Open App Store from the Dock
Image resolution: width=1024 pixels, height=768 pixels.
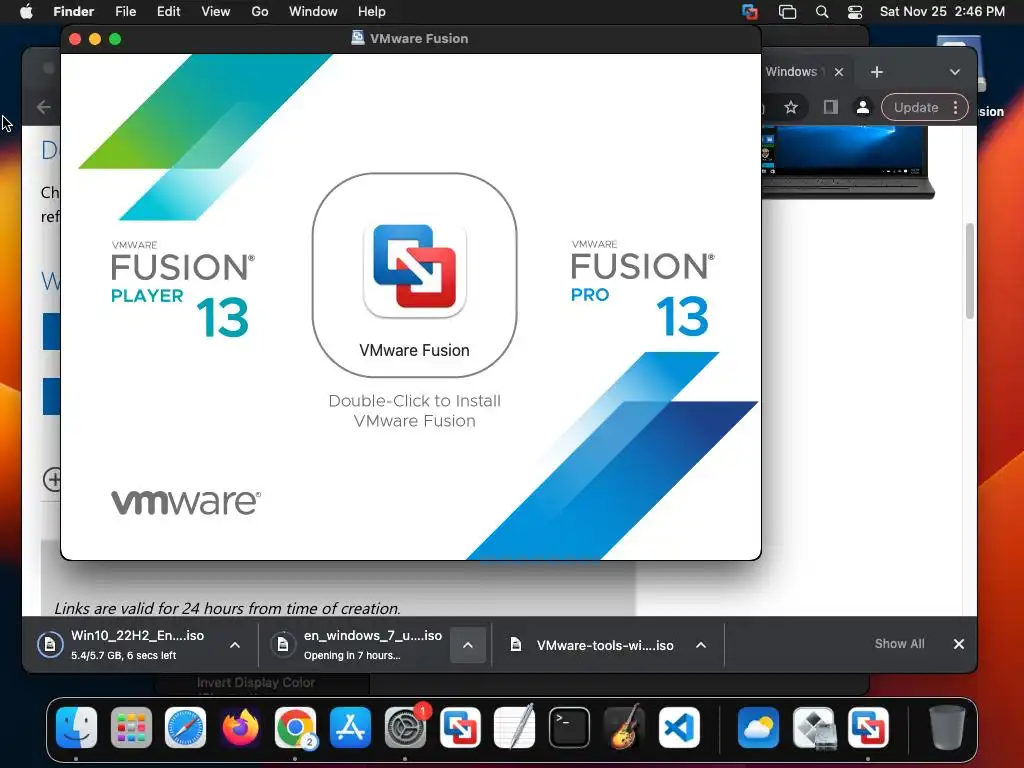350,727
